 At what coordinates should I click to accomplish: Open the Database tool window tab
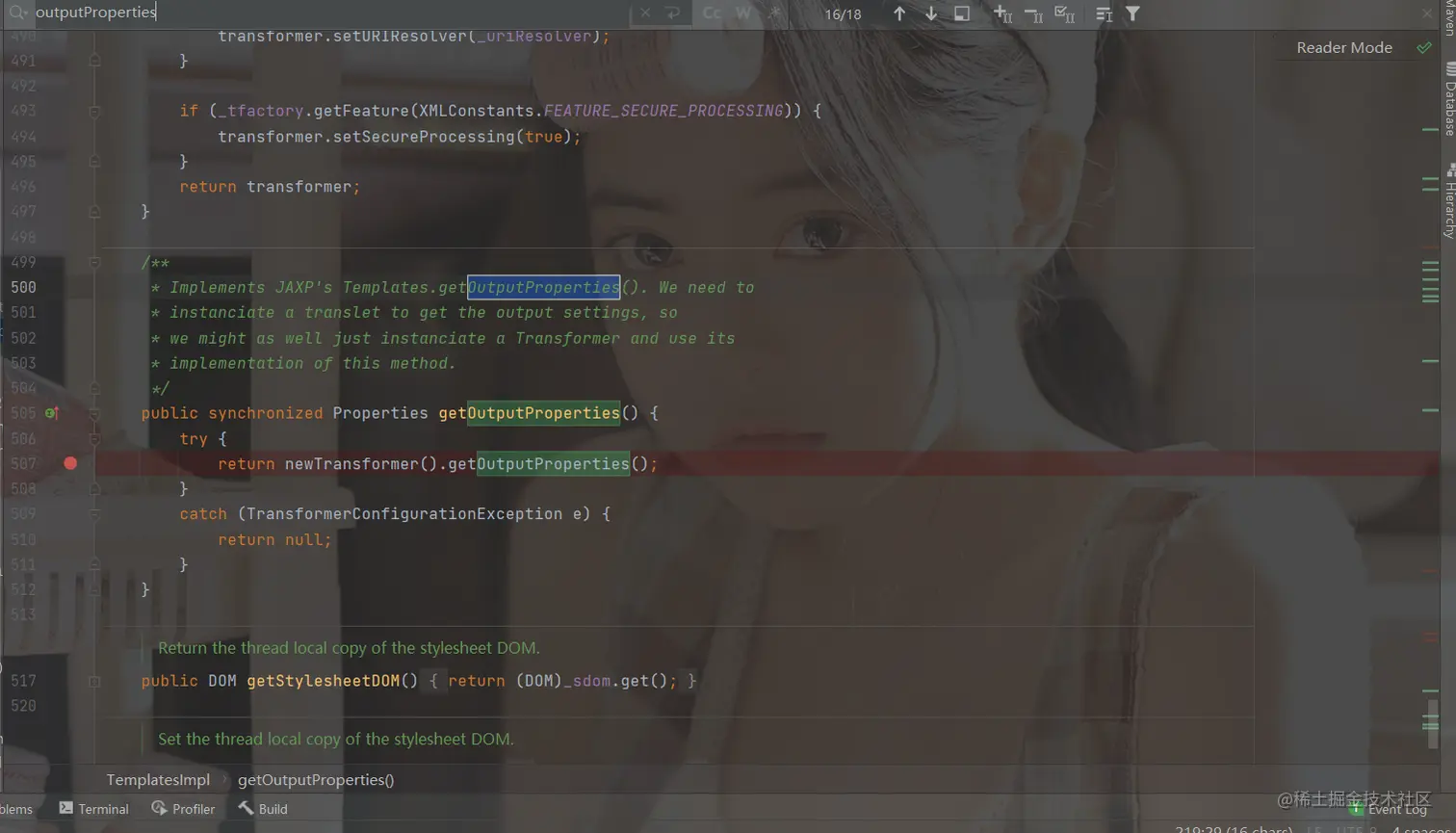(x=1449, y=100)
